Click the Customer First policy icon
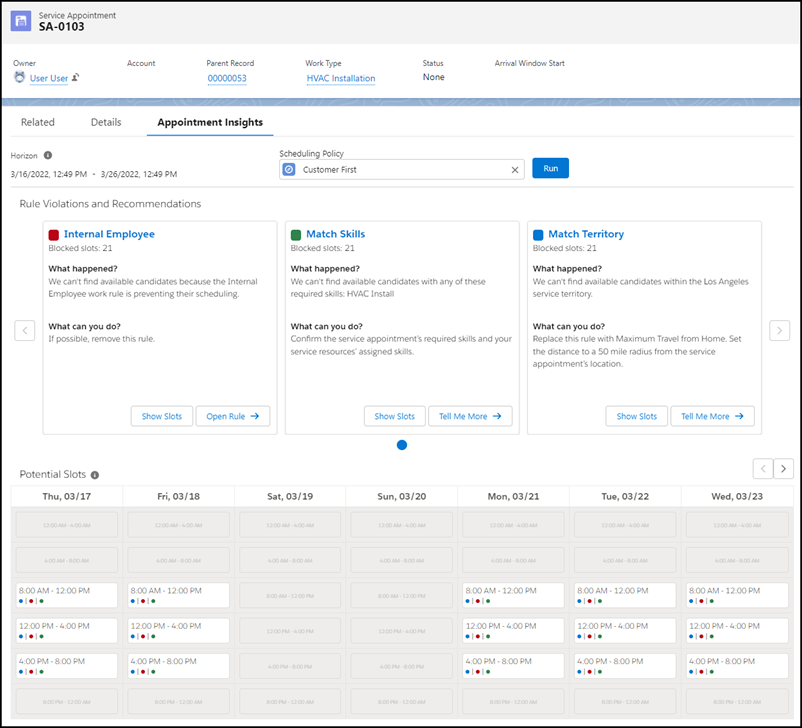802x728 pixels. [289, 170]
